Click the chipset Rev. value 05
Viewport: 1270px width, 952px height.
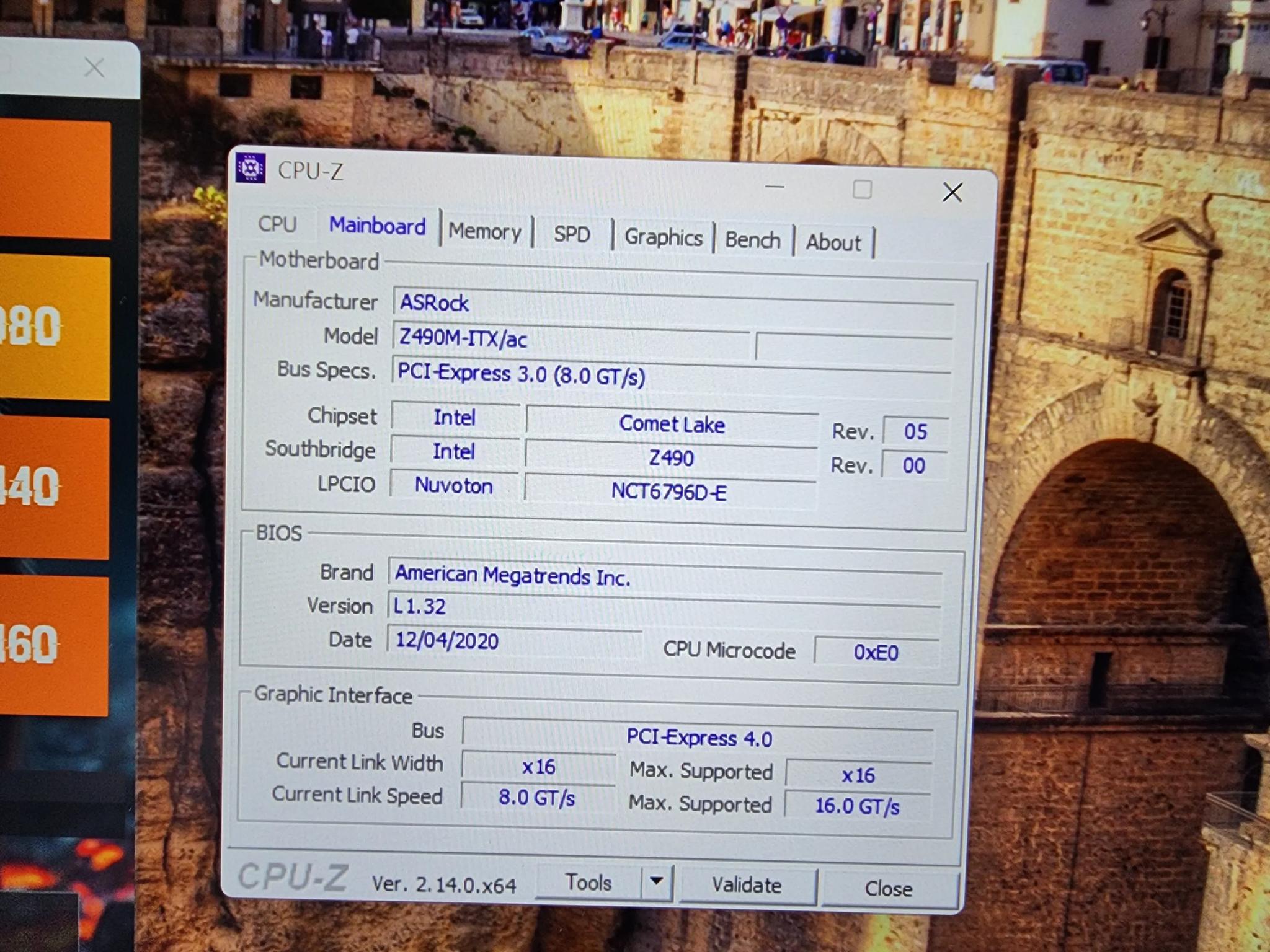[x=915, y=431]
